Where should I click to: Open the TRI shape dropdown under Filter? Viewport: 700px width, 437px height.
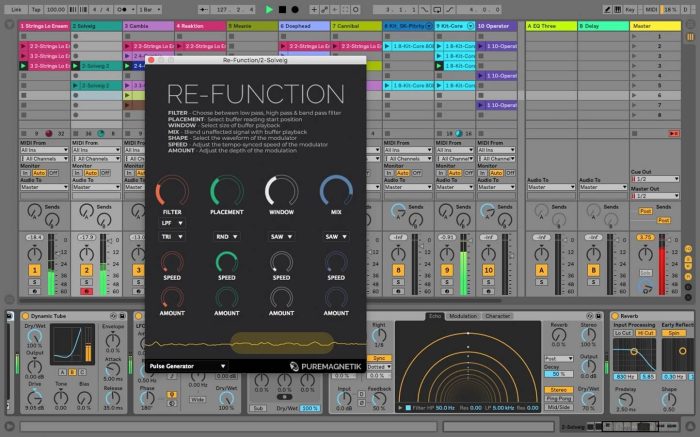point(172,237)
